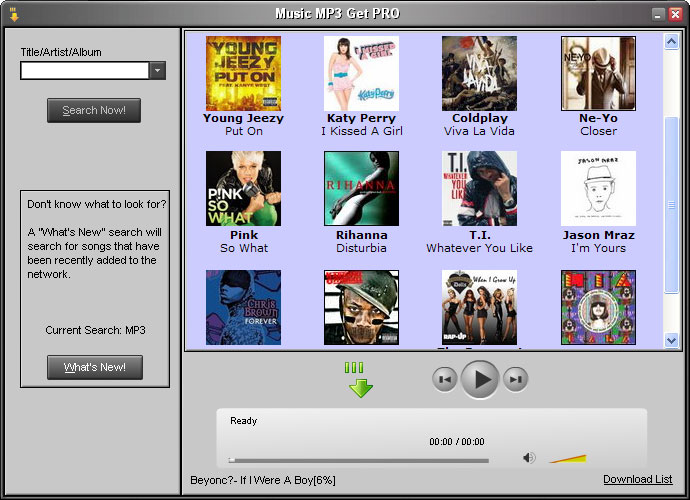The width and height of the screenshot is (690, 500).
Task: Select Pink So What album cover
Action: point(243,188)
